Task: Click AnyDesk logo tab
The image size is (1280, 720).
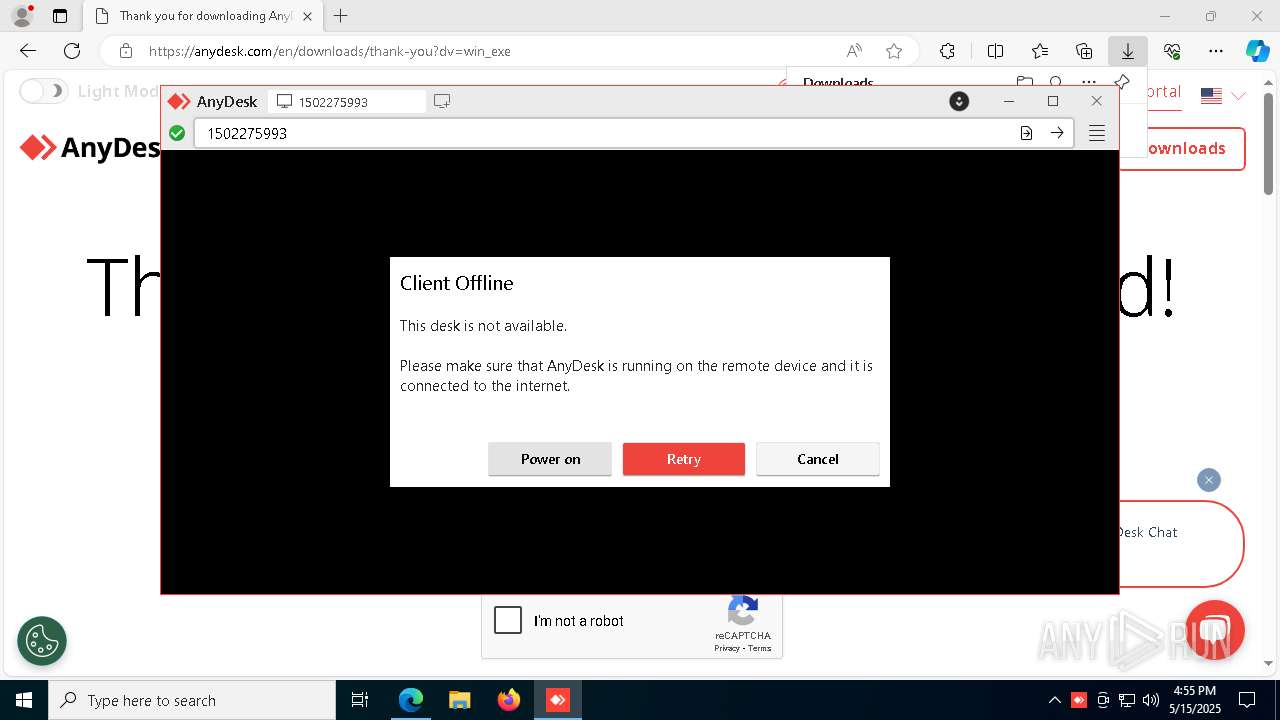Action: 212,101
